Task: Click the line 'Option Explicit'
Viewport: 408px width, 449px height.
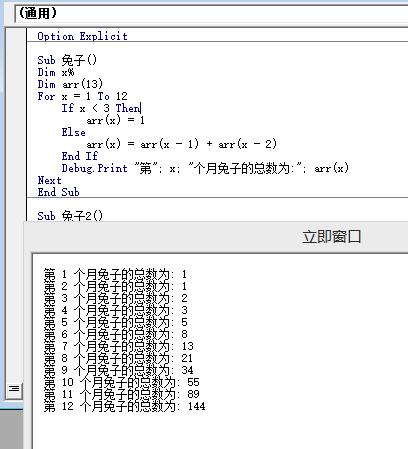Action: click(82, 36)
